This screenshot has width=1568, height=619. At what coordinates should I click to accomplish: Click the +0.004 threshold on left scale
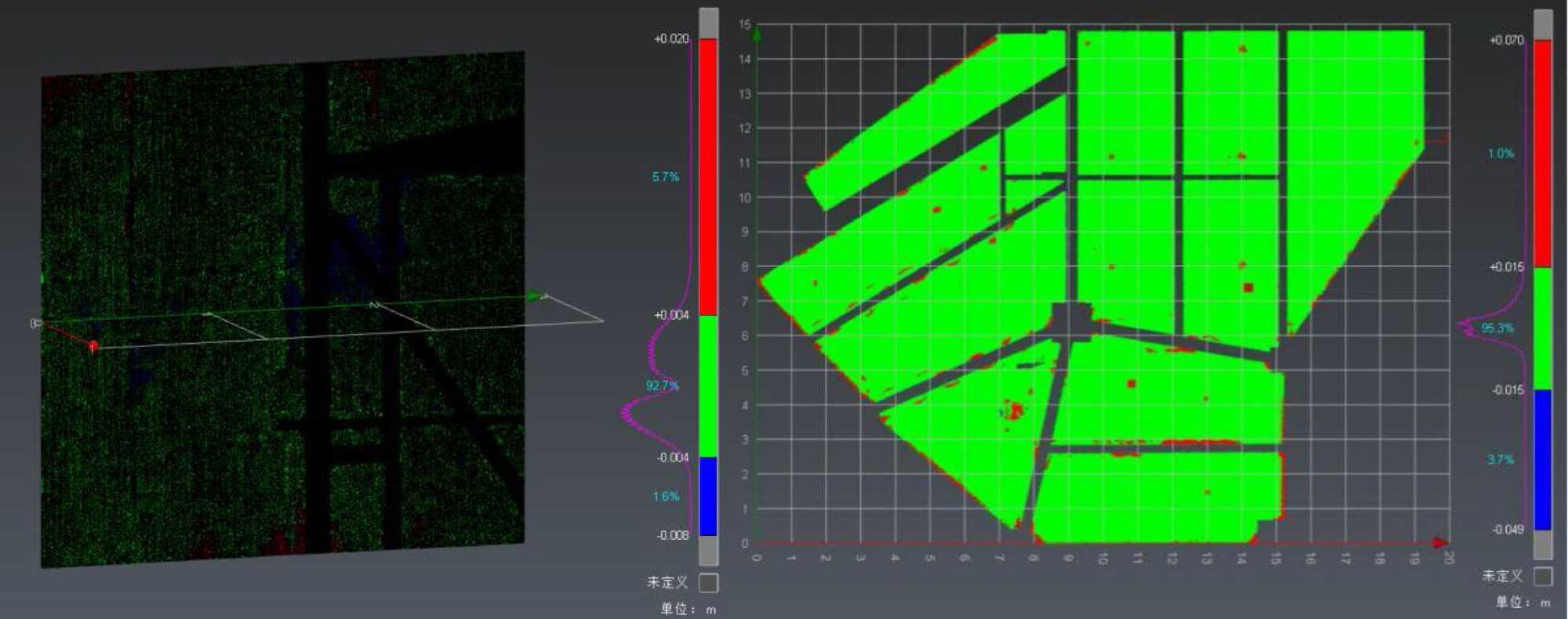click(x=672, y=315)
